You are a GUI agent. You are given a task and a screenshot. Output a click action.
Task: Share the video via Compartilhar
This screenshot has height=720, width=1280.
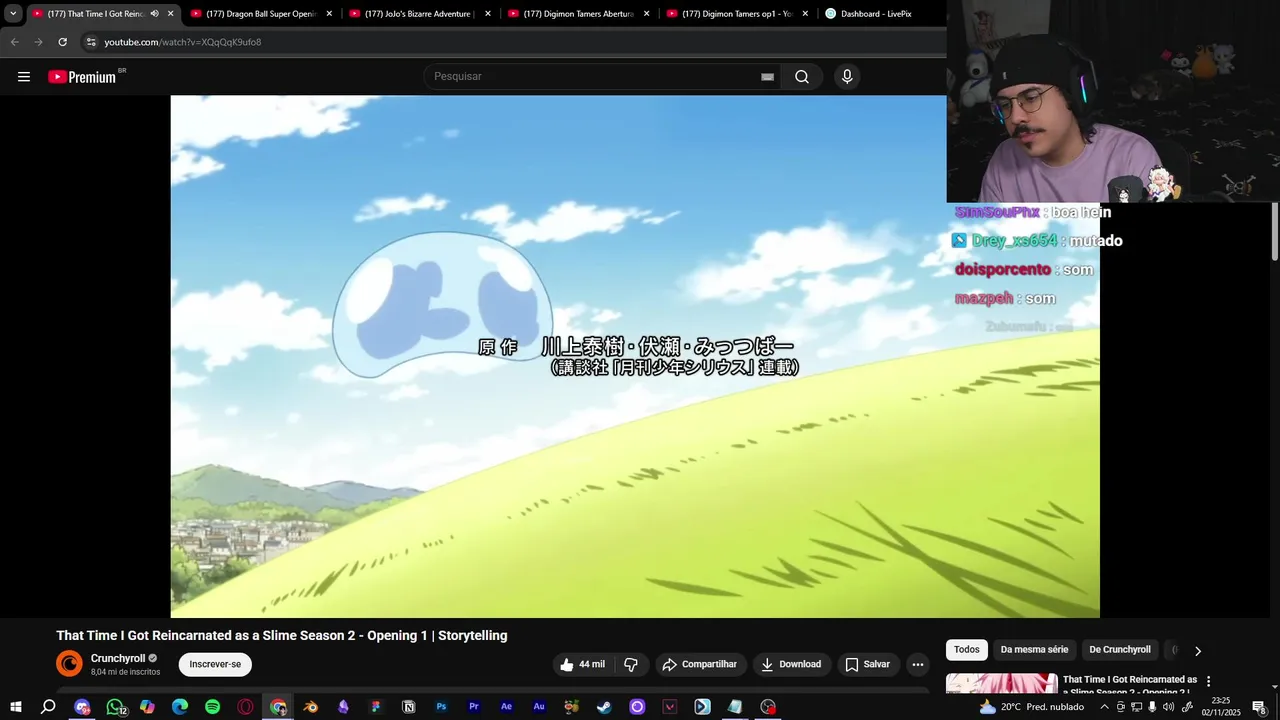700,664
